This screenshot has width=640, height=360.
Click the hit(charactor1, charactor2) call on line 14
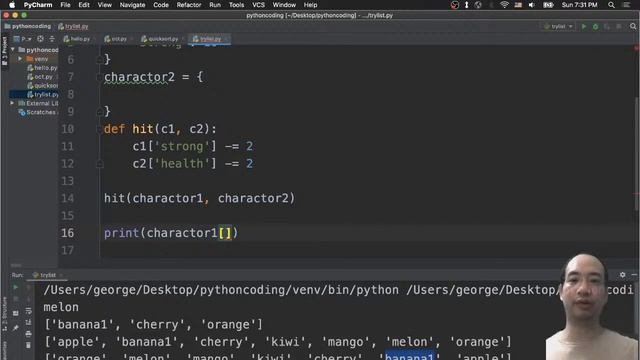coord(199,198)
